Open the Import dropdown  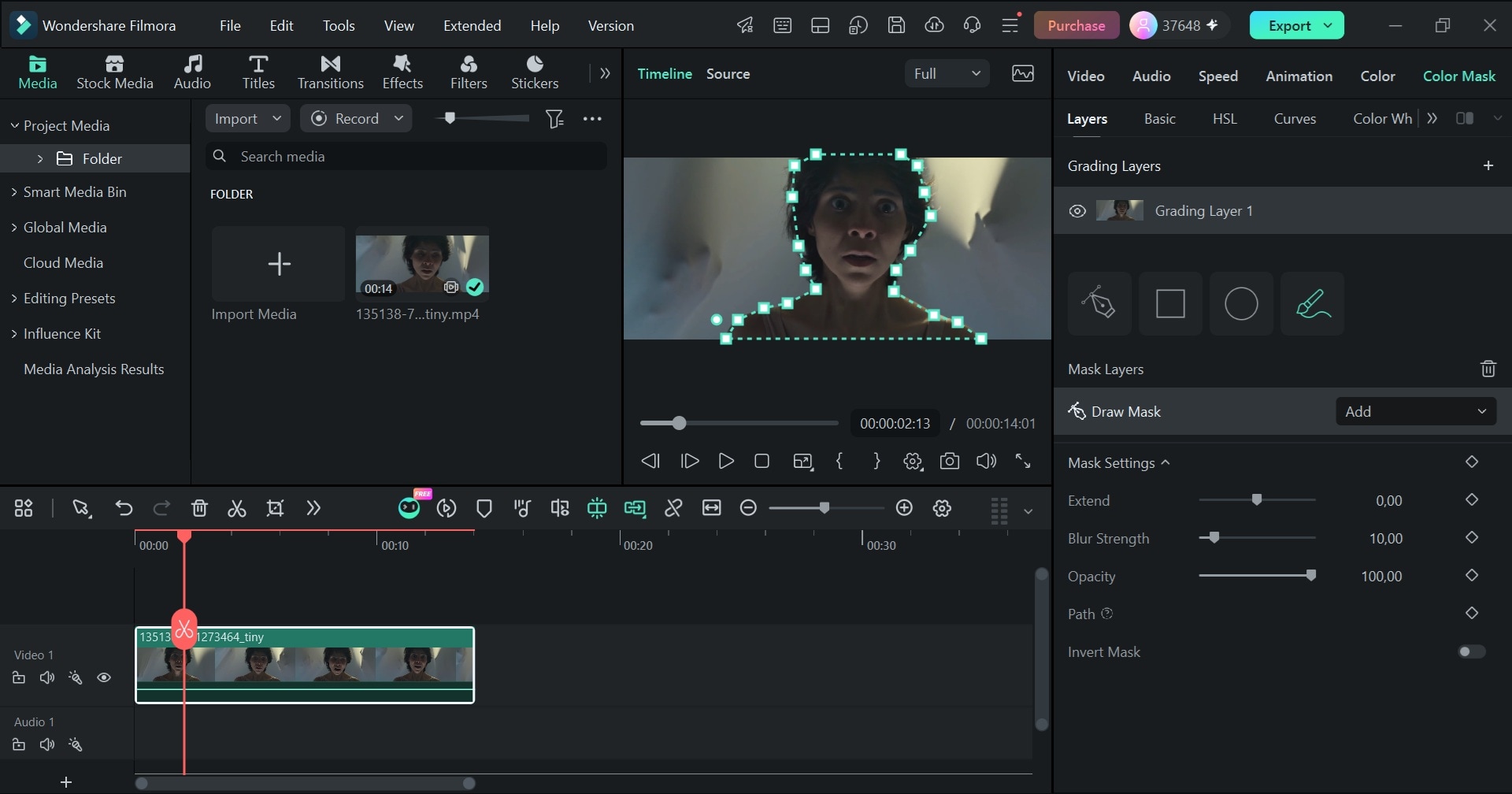(247, 119)
